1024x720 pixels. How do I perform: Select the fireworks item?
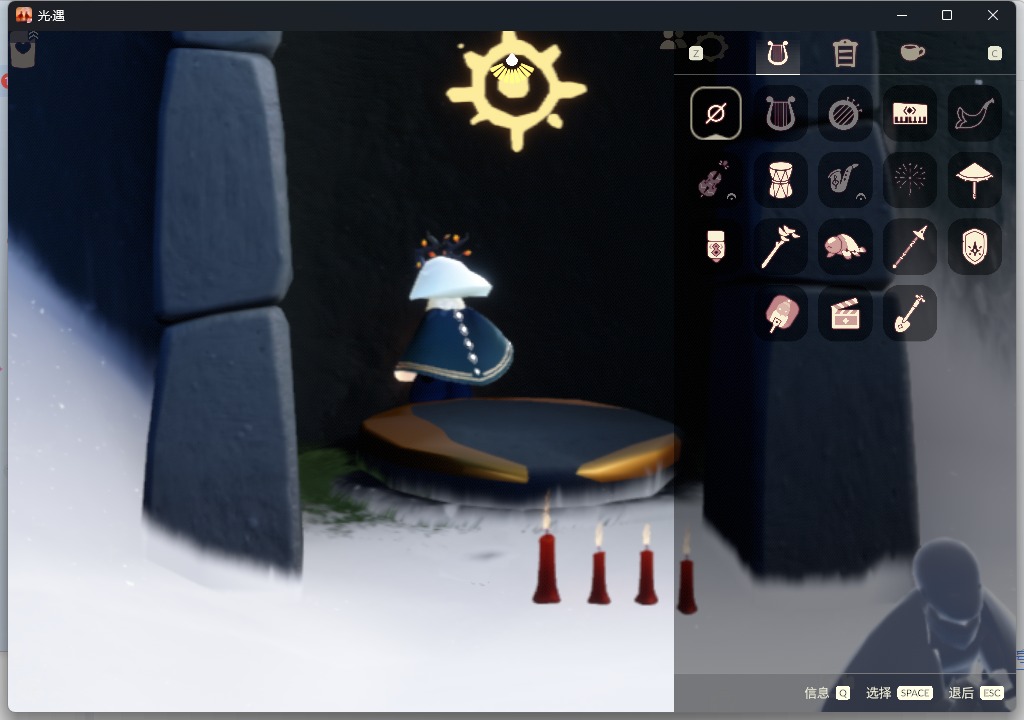click(x=910, y=180)
